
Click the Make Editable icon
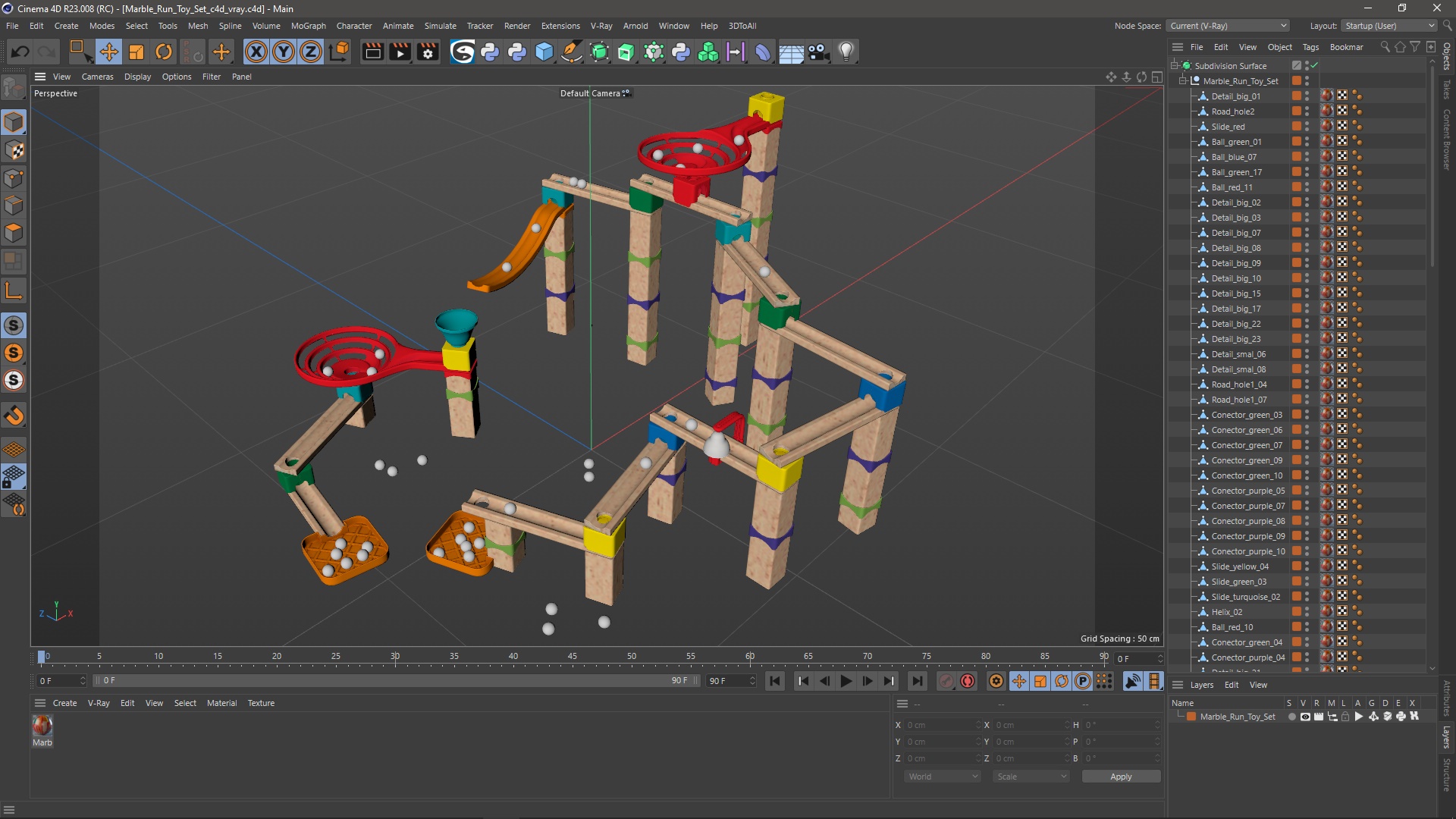[14, 88]
